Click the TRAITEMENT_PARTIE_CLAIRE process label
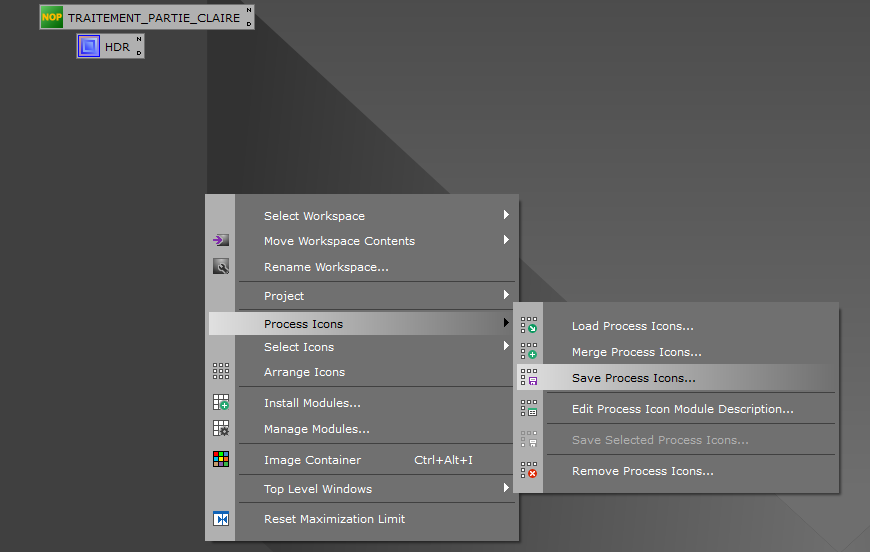Viewport: 870px width, 552px height. click(x=153, y=17)
